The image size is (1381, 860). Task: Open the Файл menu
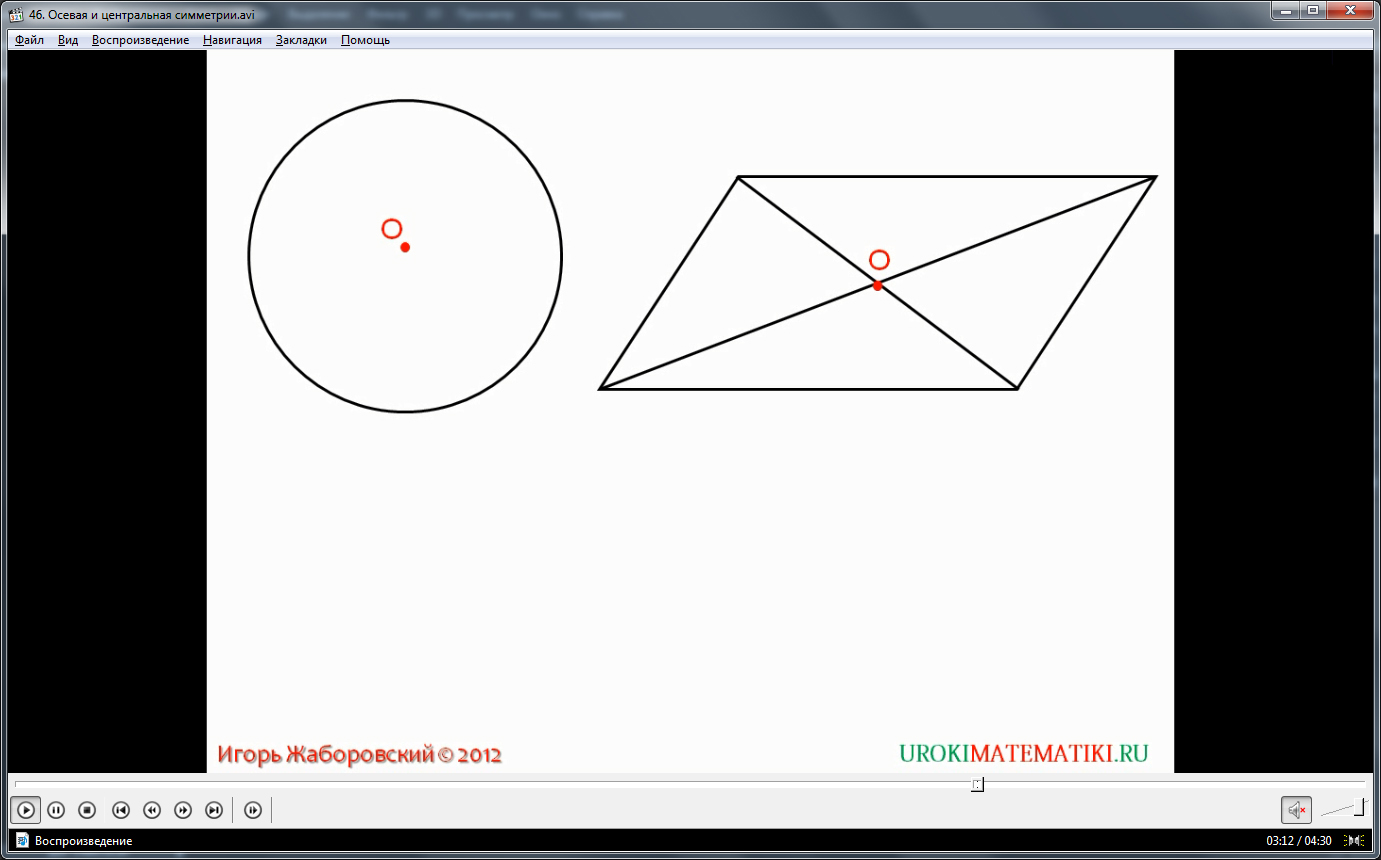[x=29, y=40]
